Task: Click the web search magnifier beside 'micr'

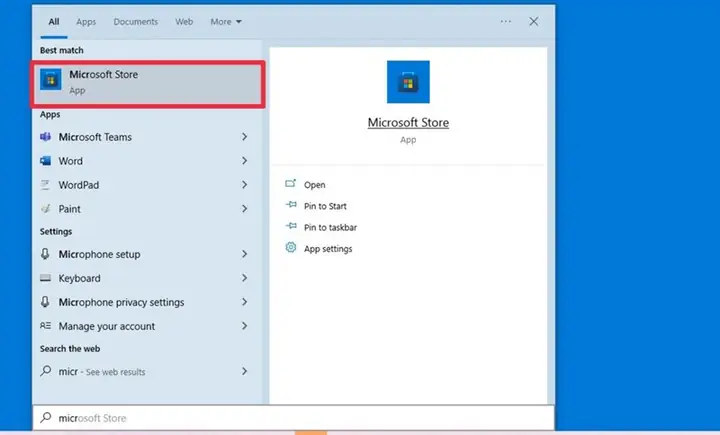Action: pos(45,371)
